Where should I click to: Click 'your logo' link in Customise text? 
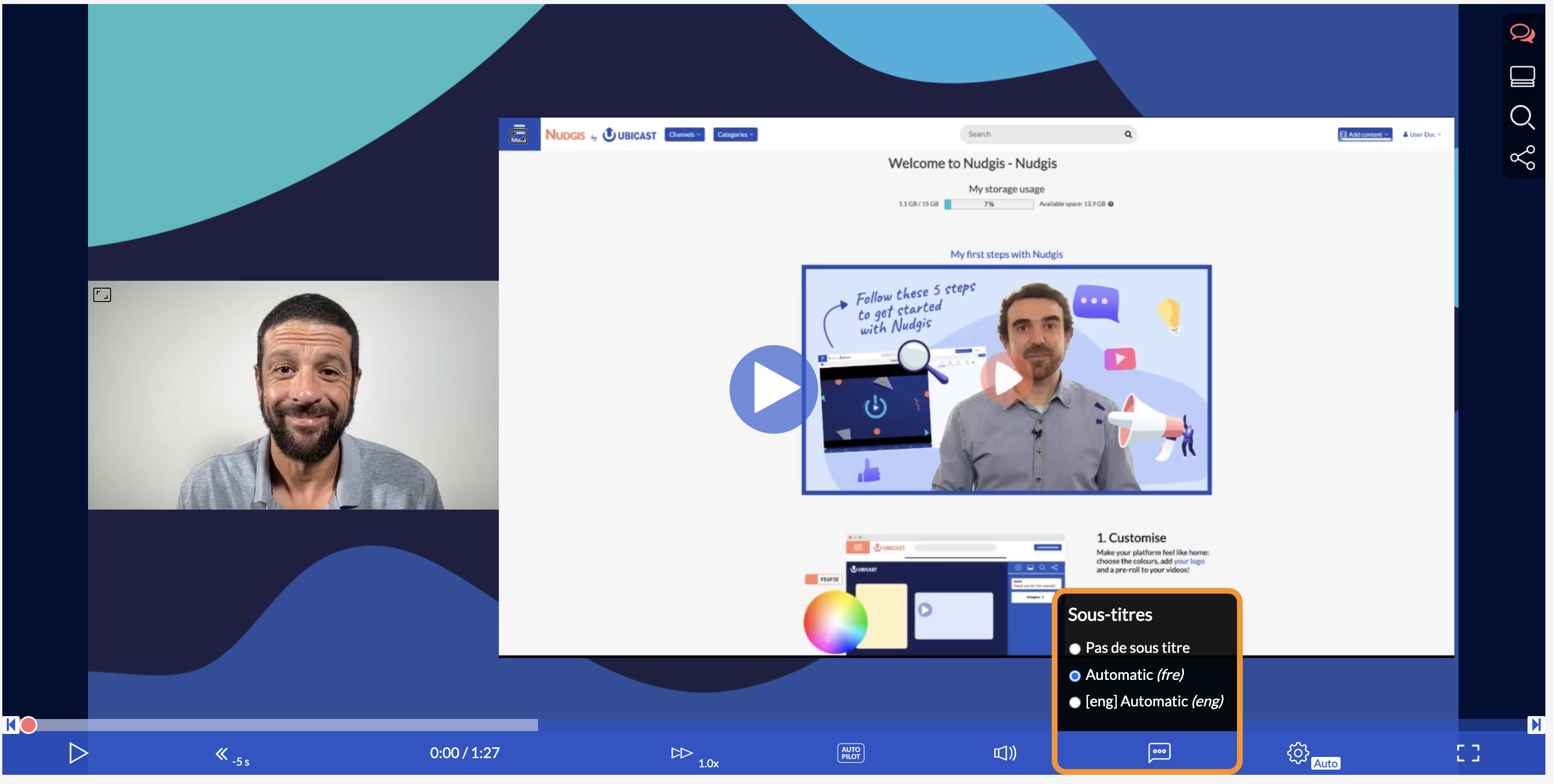pos(1189,561)
